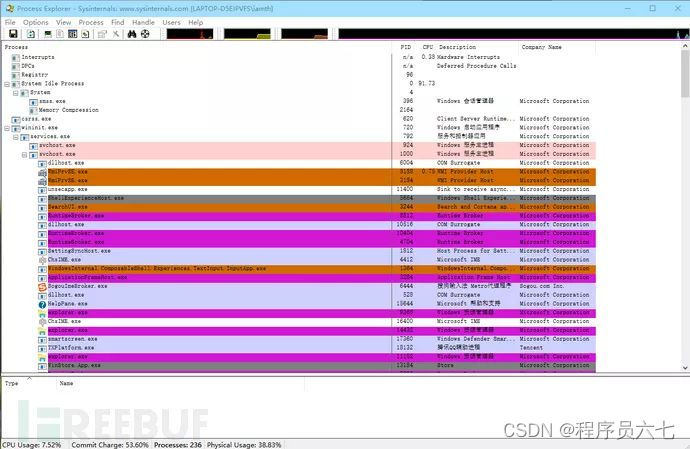Image resolution: width=690 pixels, height=449 pixels.
Task: Collapse the System Idle Process tree node
Action: point(7,84)
